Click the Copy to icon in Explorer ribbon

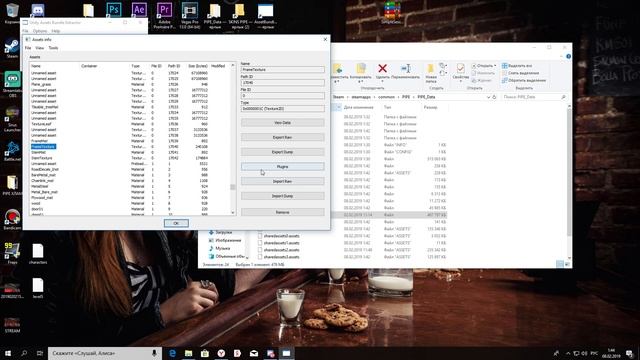click(361, 68)
